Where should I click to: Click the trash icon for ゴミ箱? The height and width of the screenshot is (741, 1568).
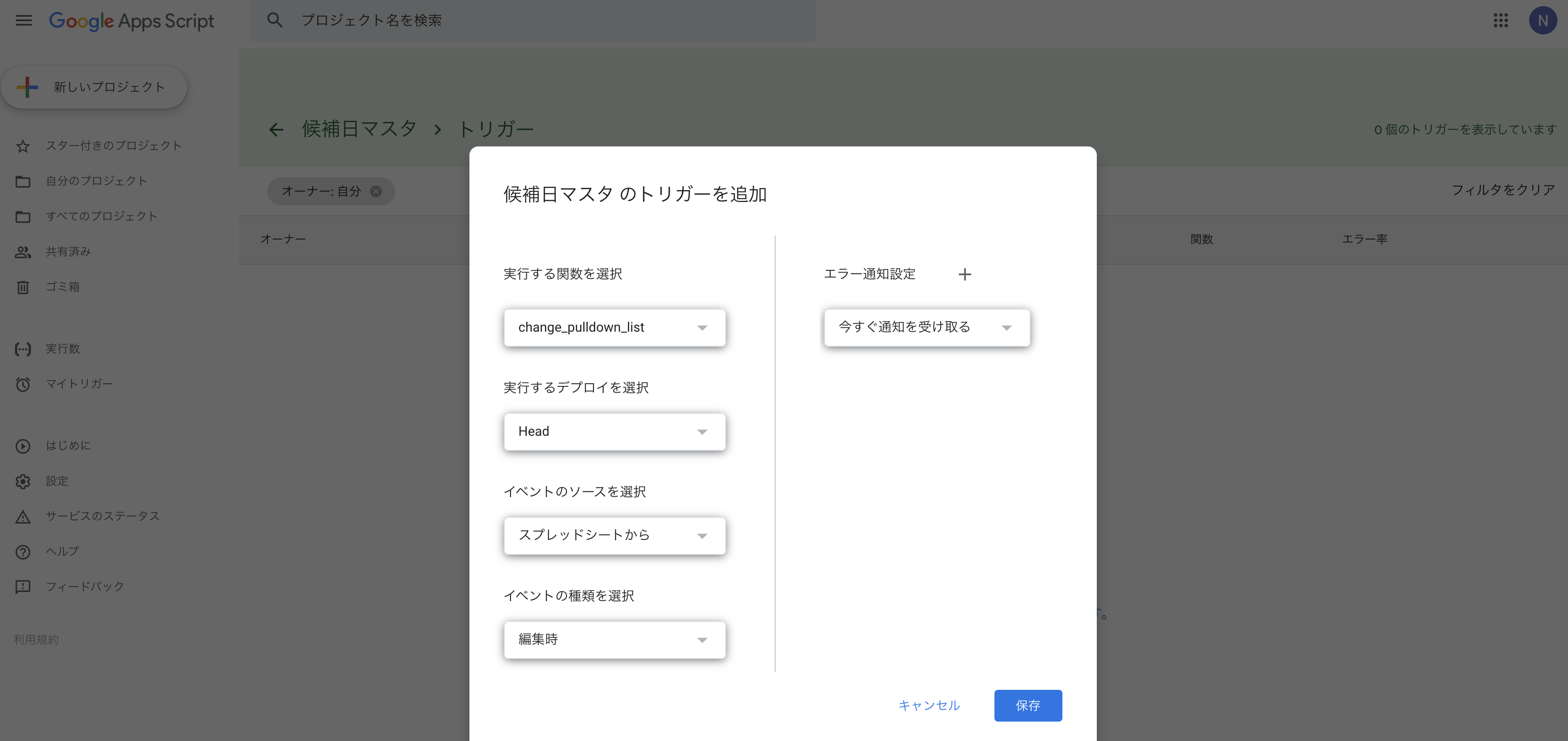click(x=23, y=287)
